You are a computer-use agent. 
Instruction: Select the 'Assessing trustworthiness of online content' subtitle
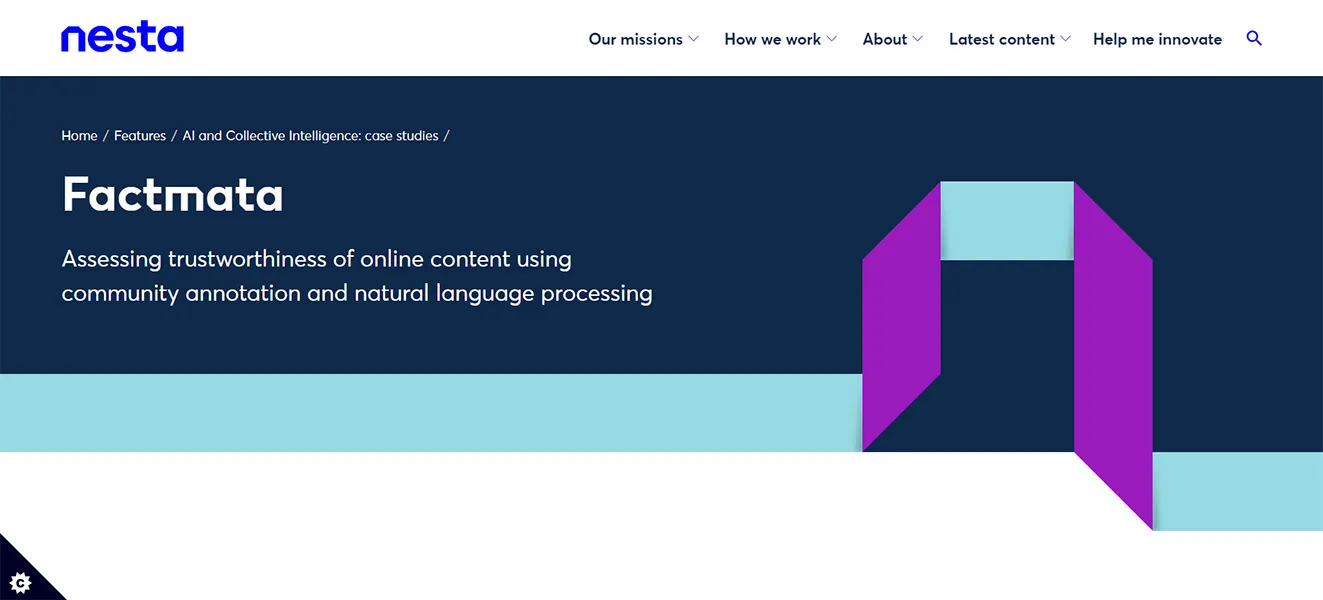coord(357,276)
